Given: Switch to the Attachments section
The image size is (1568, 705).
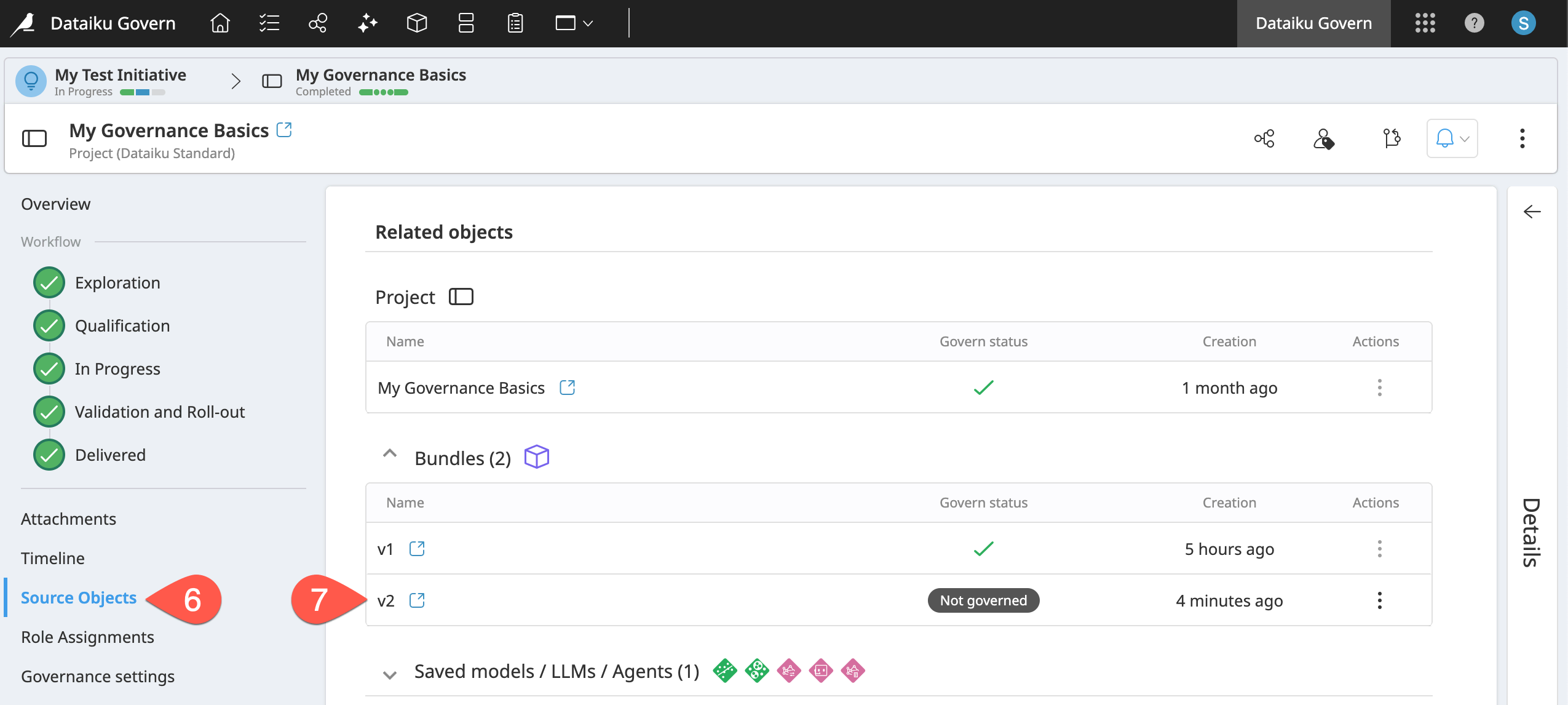Looking at the screenshot, I should (x=68, y=519).
